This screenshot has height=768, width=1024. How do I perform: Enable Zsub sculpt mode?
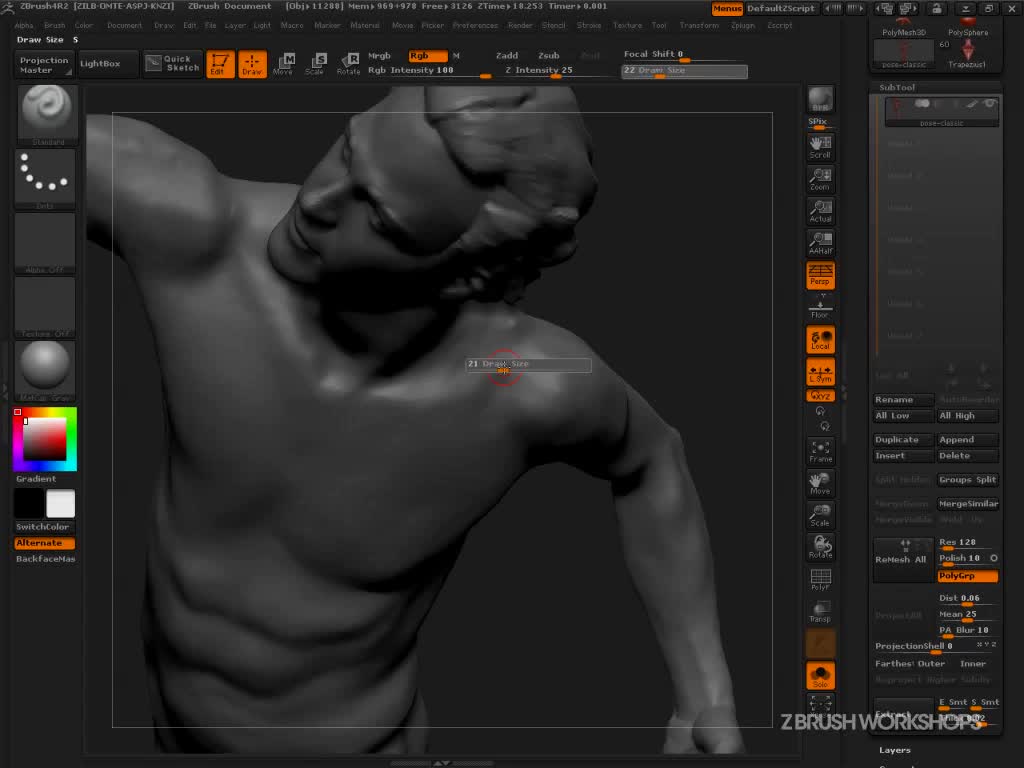549,56
